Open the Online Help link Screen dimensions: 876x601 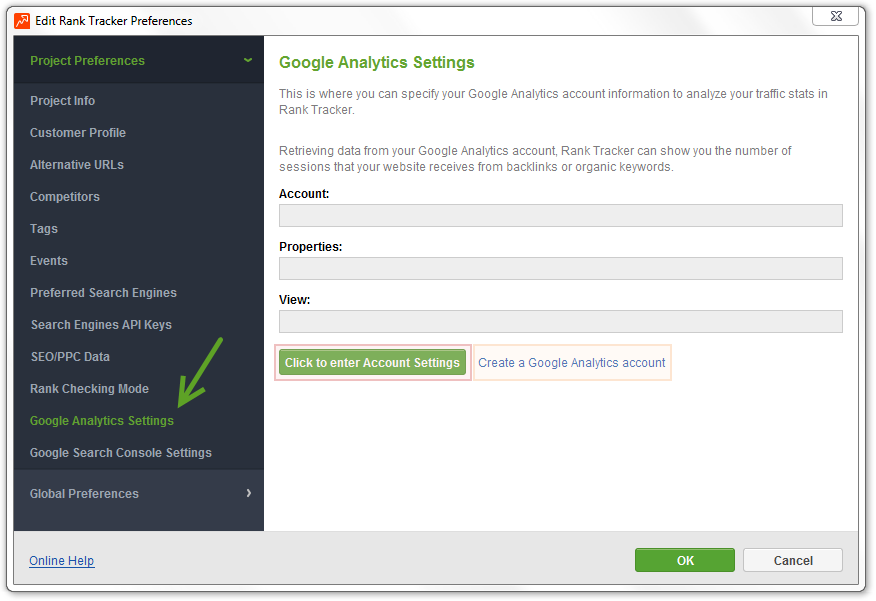61,560
